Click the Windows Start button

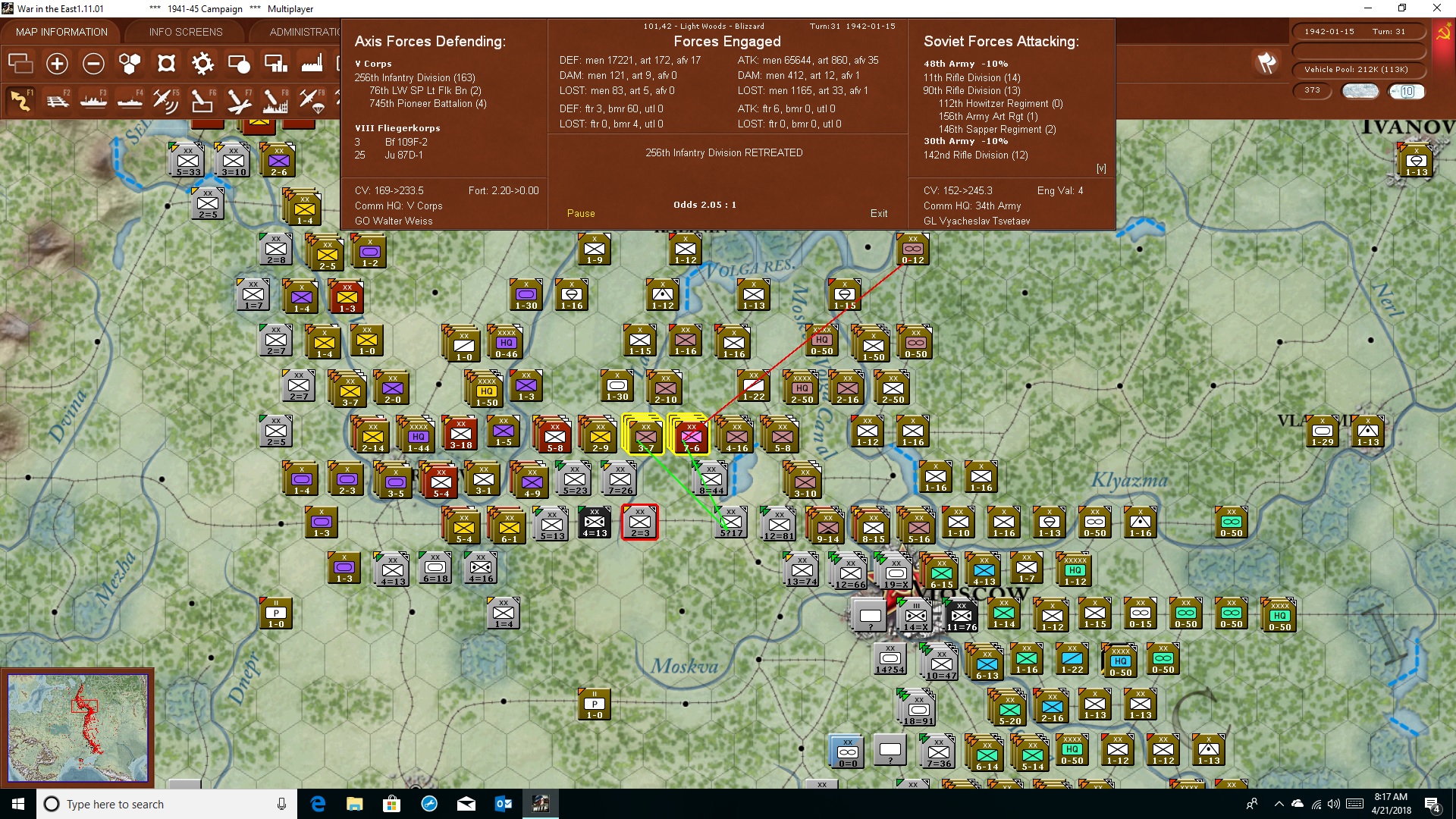tap(18, 804)
